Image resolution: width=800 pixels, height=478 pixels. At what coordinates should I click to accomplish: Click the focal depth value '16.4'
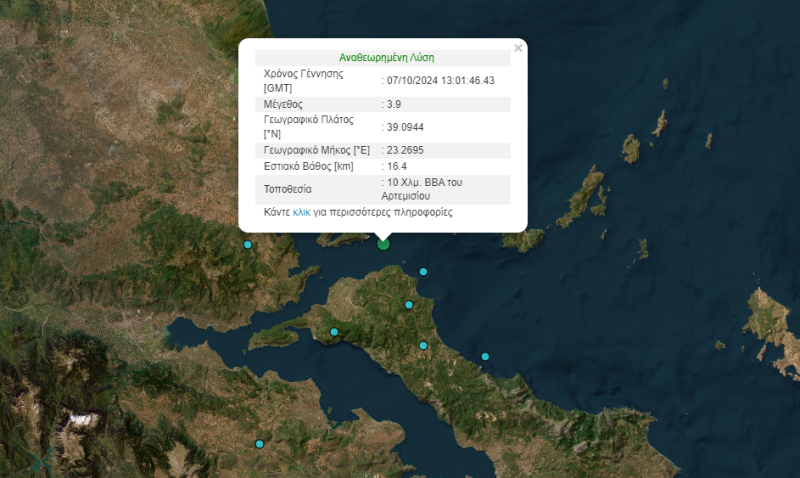396,166
